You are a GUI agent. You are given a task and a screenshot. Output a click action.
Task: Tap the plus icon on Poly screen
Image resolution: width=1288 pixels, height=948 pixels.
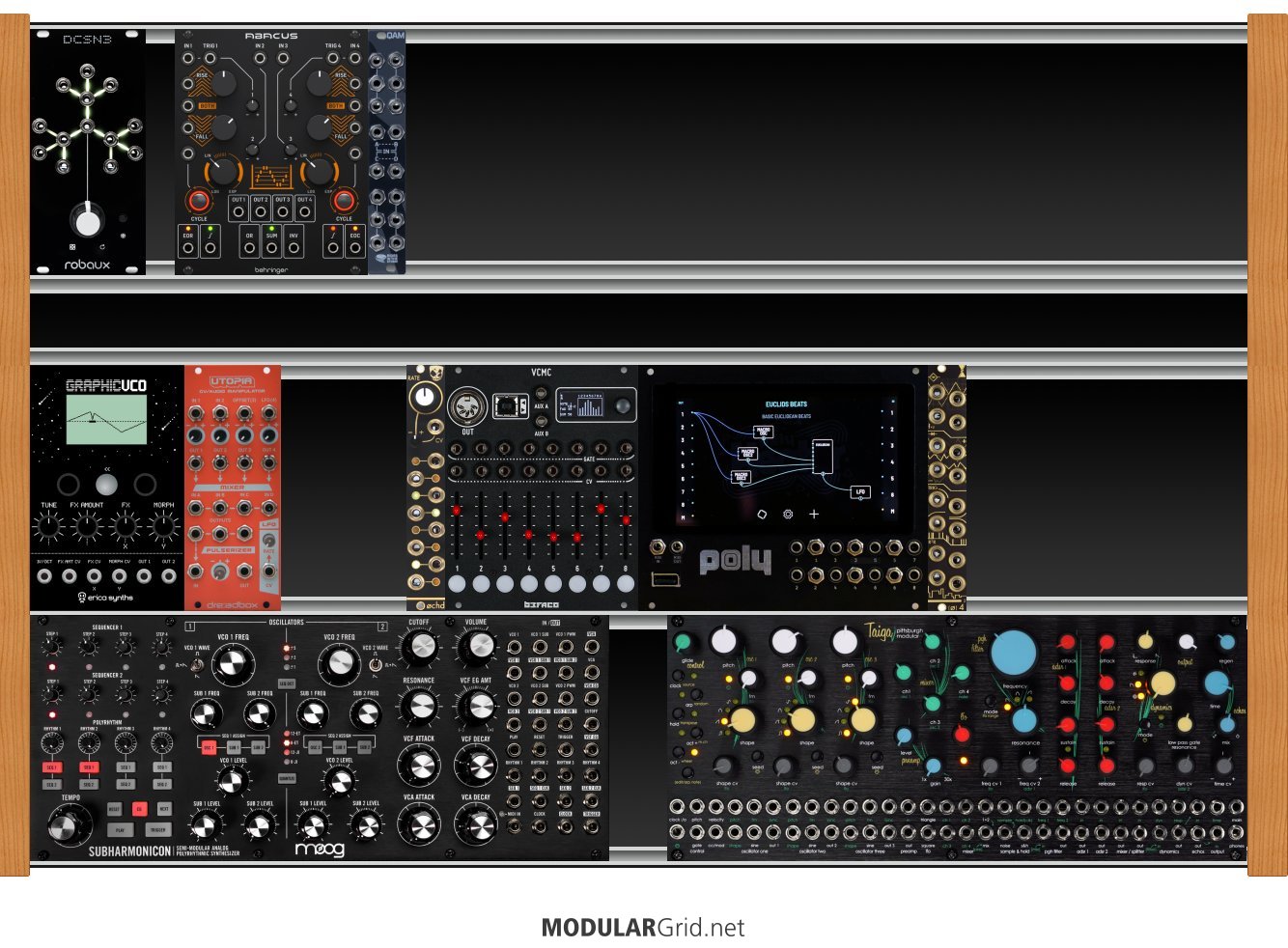click(814, 515)
